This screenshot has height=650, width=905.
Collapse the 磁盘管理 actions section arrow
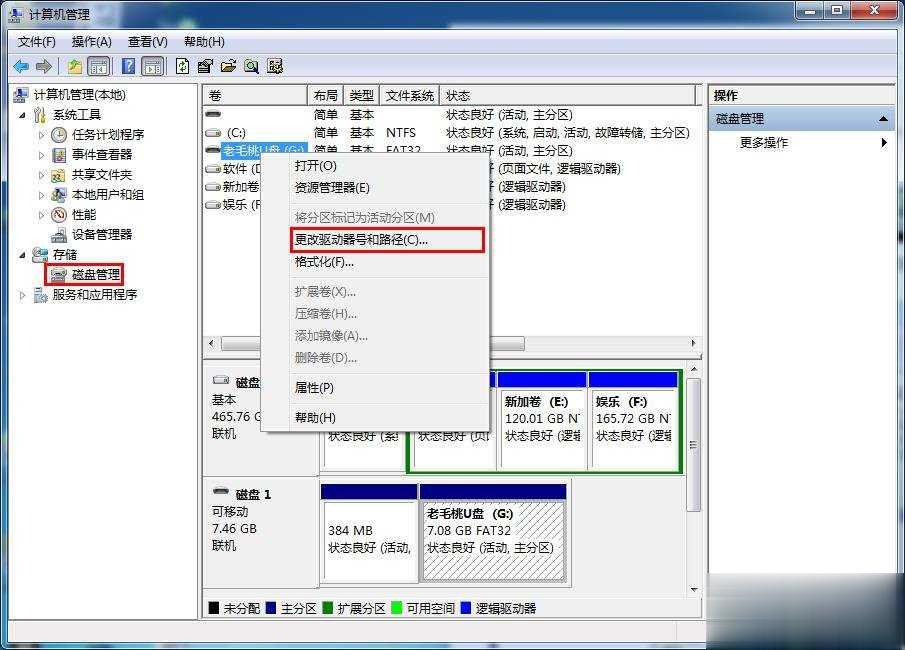882,119
